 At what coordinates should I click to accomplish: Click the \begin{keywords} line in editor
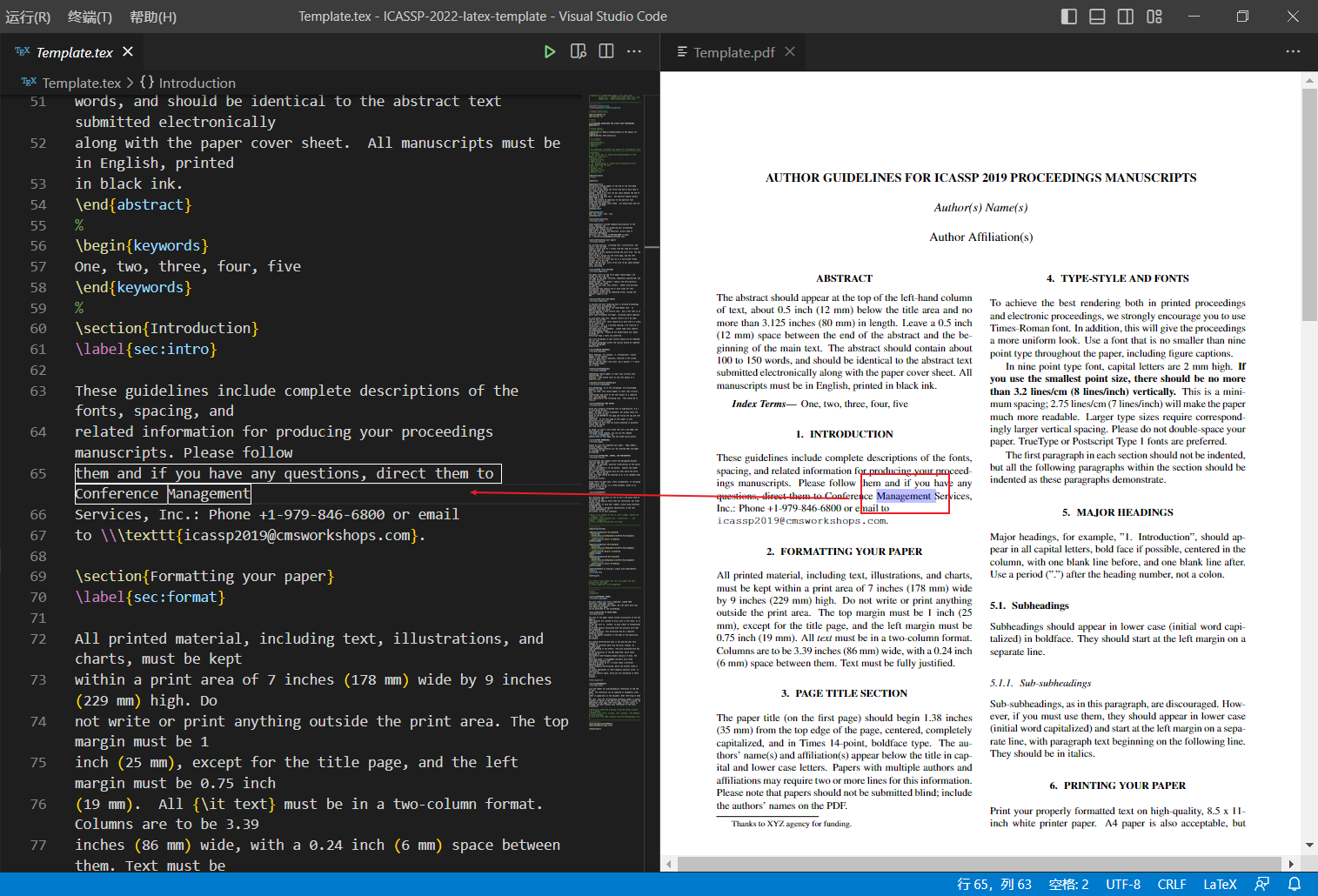pos(142,245)
